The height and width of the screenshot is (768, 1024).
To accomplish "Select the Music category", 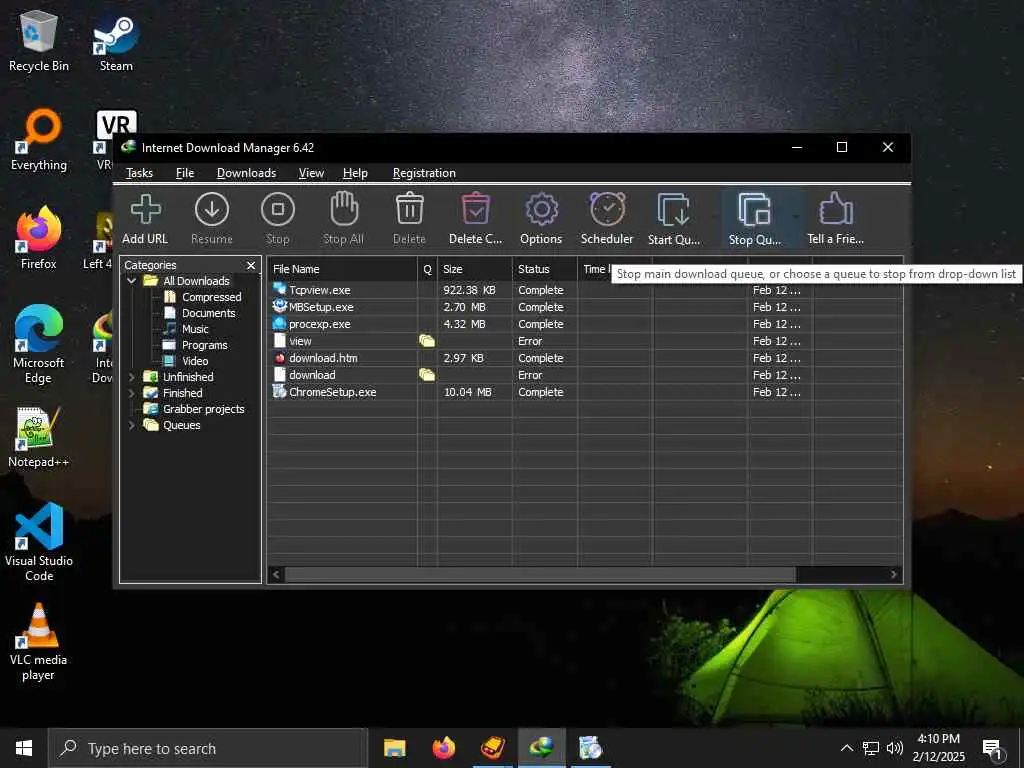I will [195, 329].
